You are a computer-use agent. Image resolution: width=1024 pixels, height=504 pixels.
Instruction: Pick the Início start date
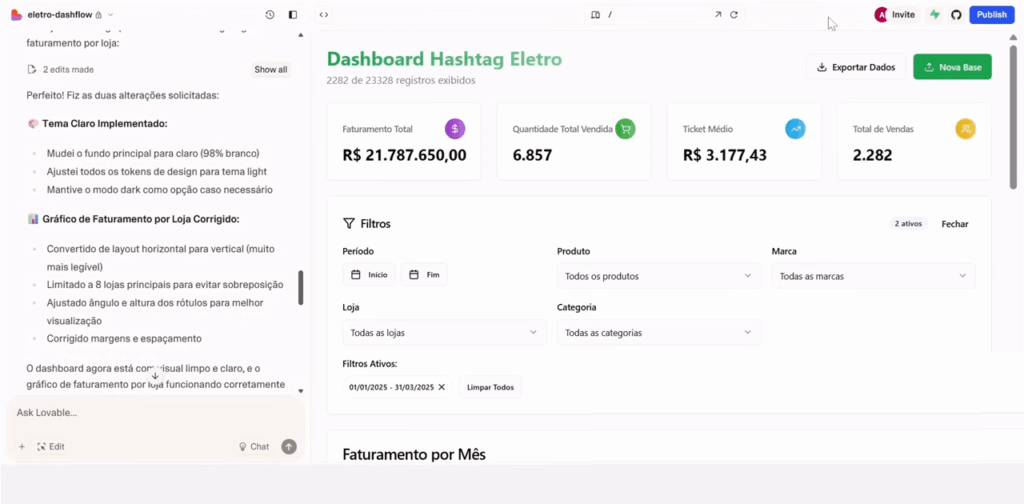[x=369, y=275]
